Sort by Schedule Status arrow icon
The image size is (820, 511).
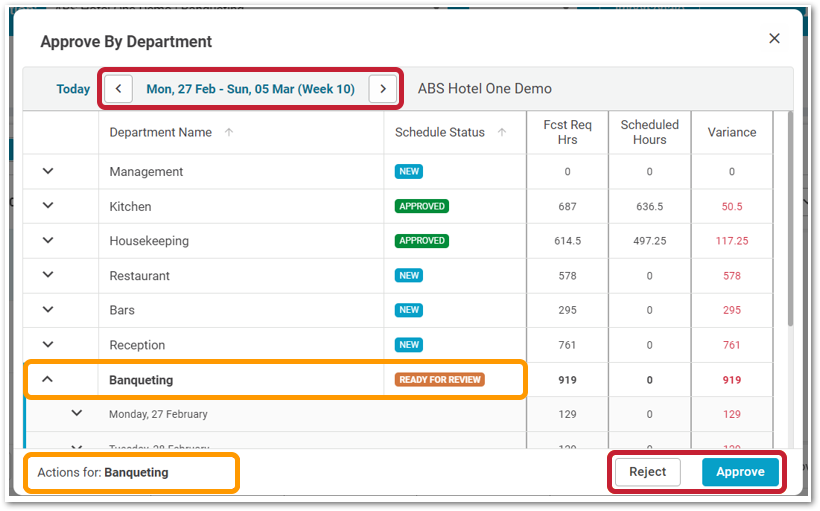point(502,132)
